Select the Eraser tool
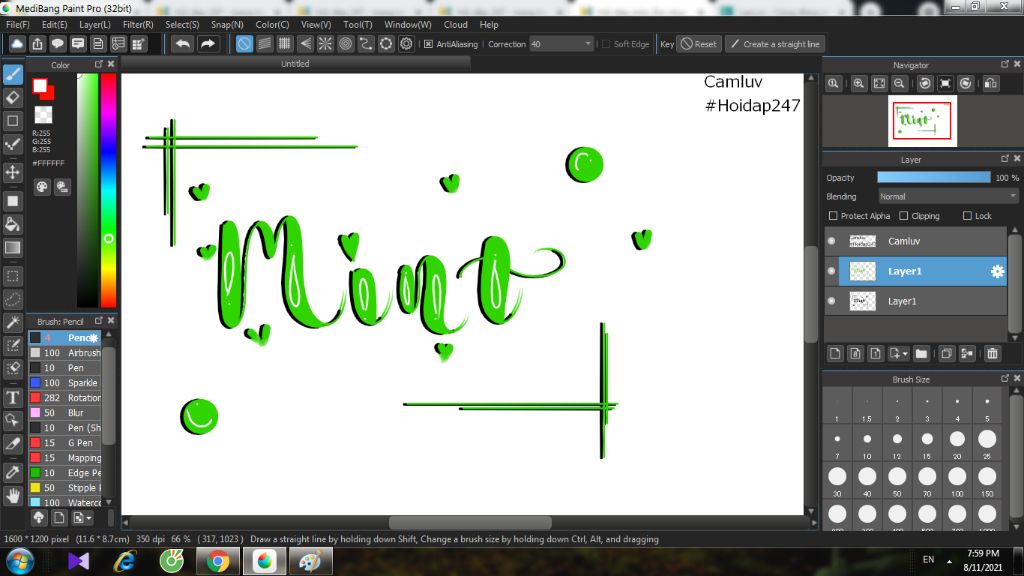 point(12,98)
